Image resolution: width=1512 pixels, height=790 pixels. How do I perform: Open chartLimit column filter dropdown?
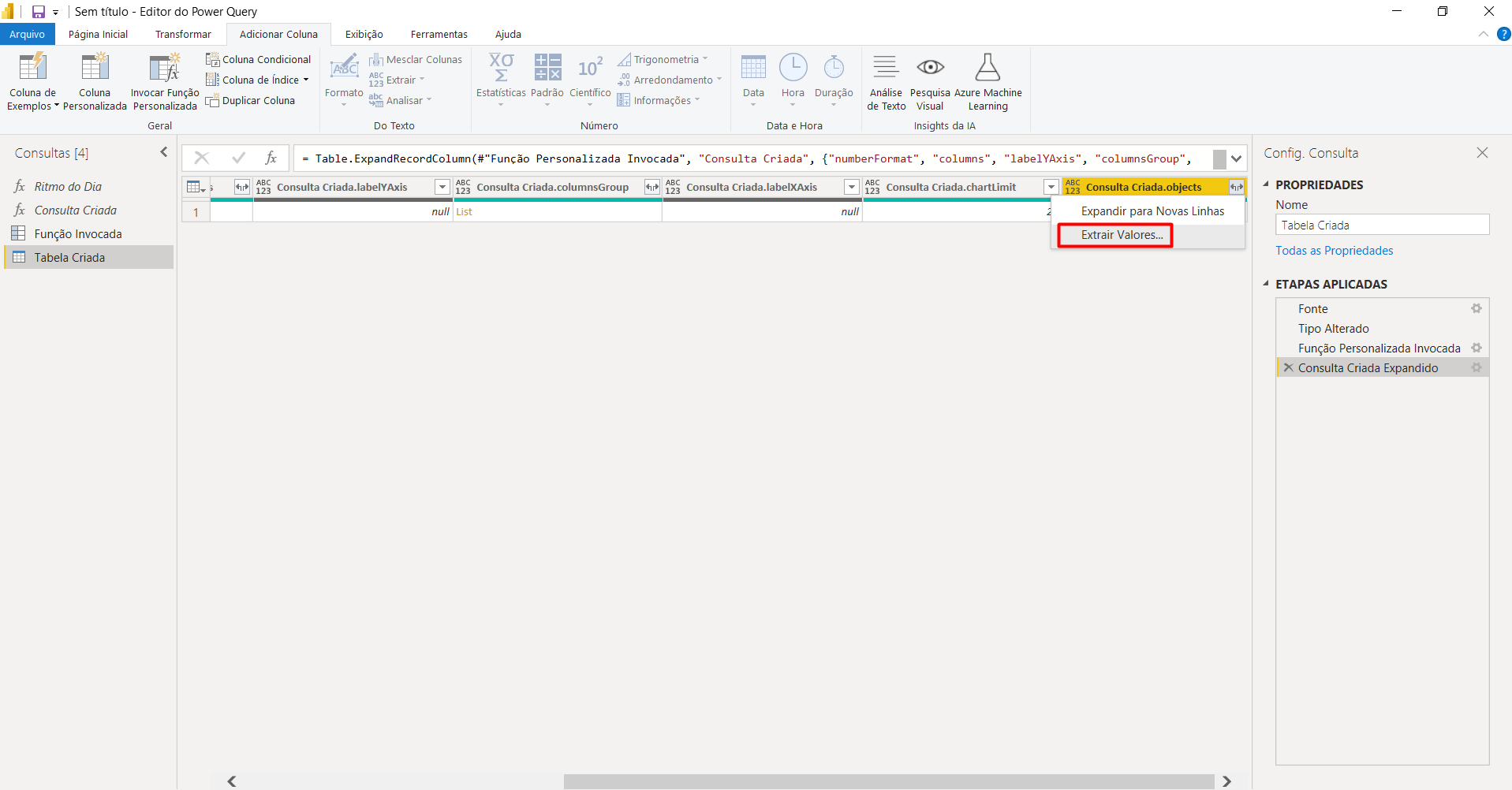click(1051, 187)
